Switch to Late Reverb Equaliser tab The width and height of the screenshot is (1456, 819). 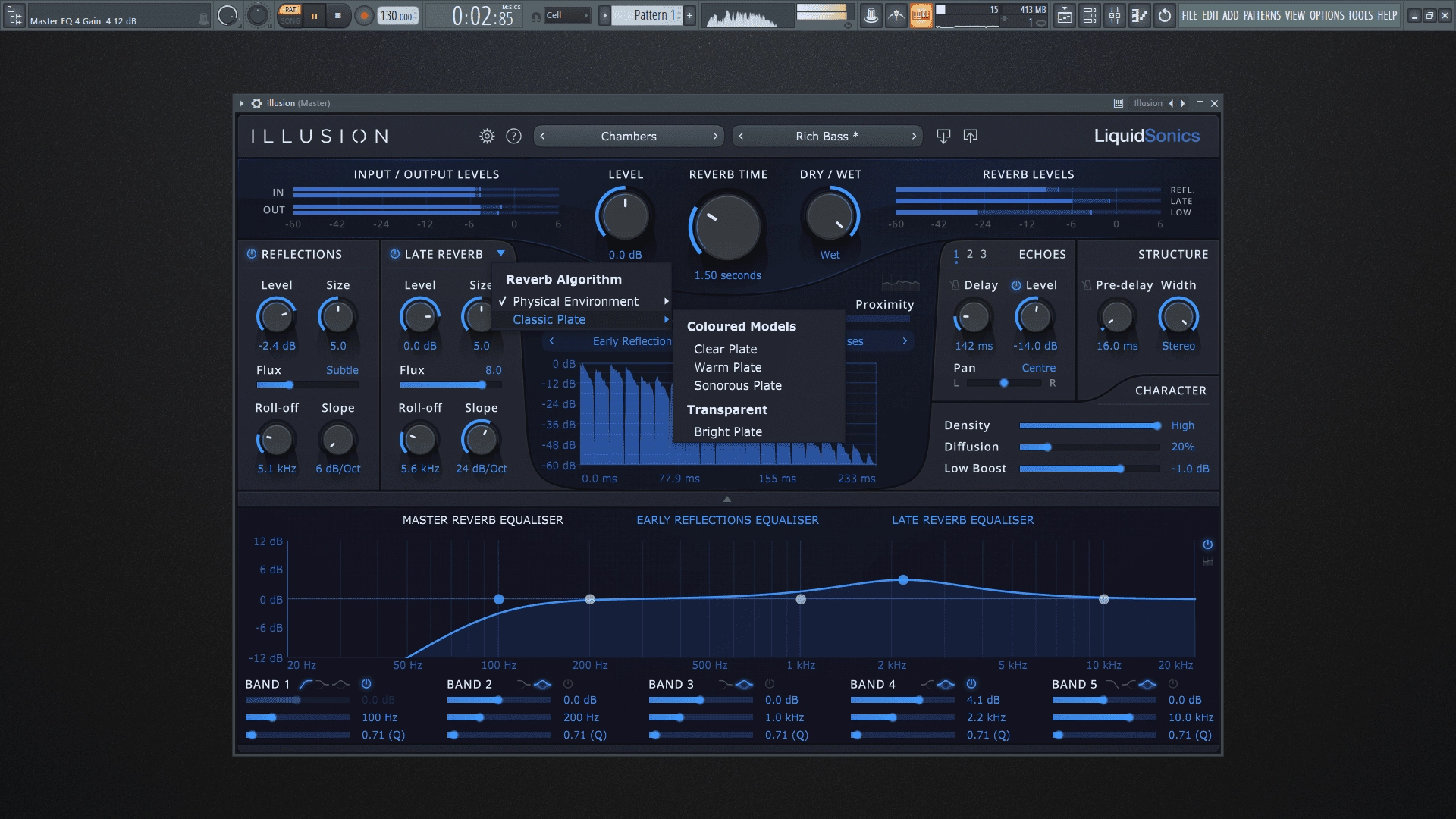click(962, 520)
